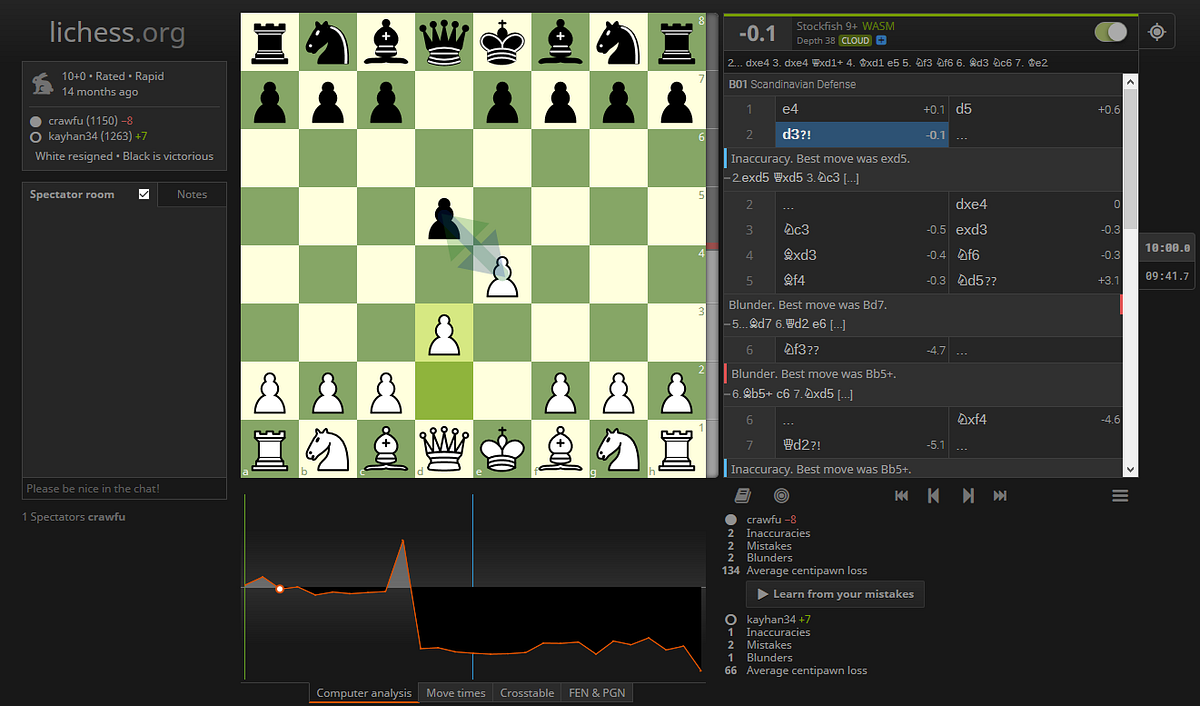
Task: Select highlighted move d3?! in list
Action: pyautogui.click(x=860, y=135)
